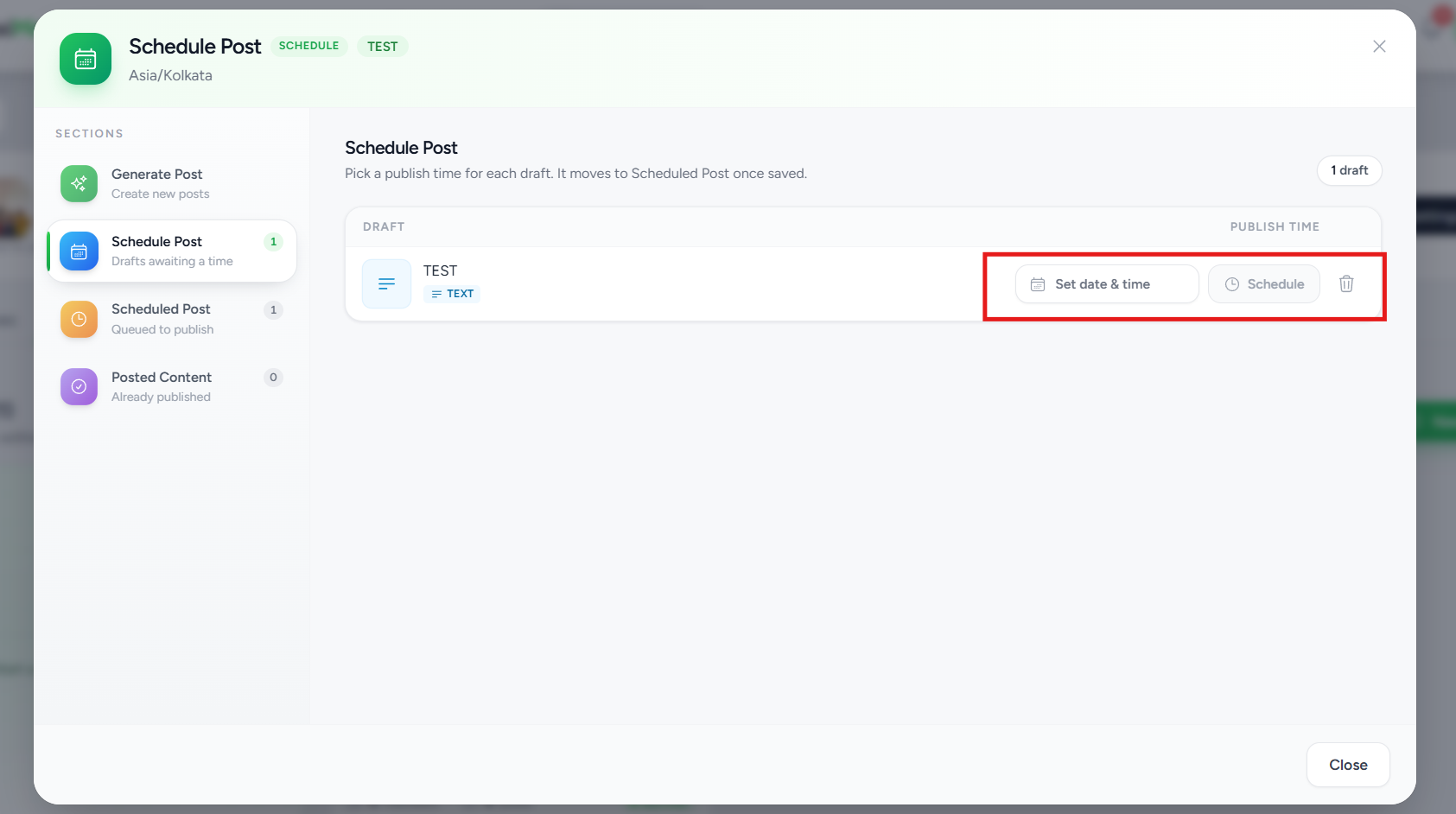Viewport: 1456px width, 814px height.
Task: Click the Schedule Post count badge 1
Action: click(273, 242)
